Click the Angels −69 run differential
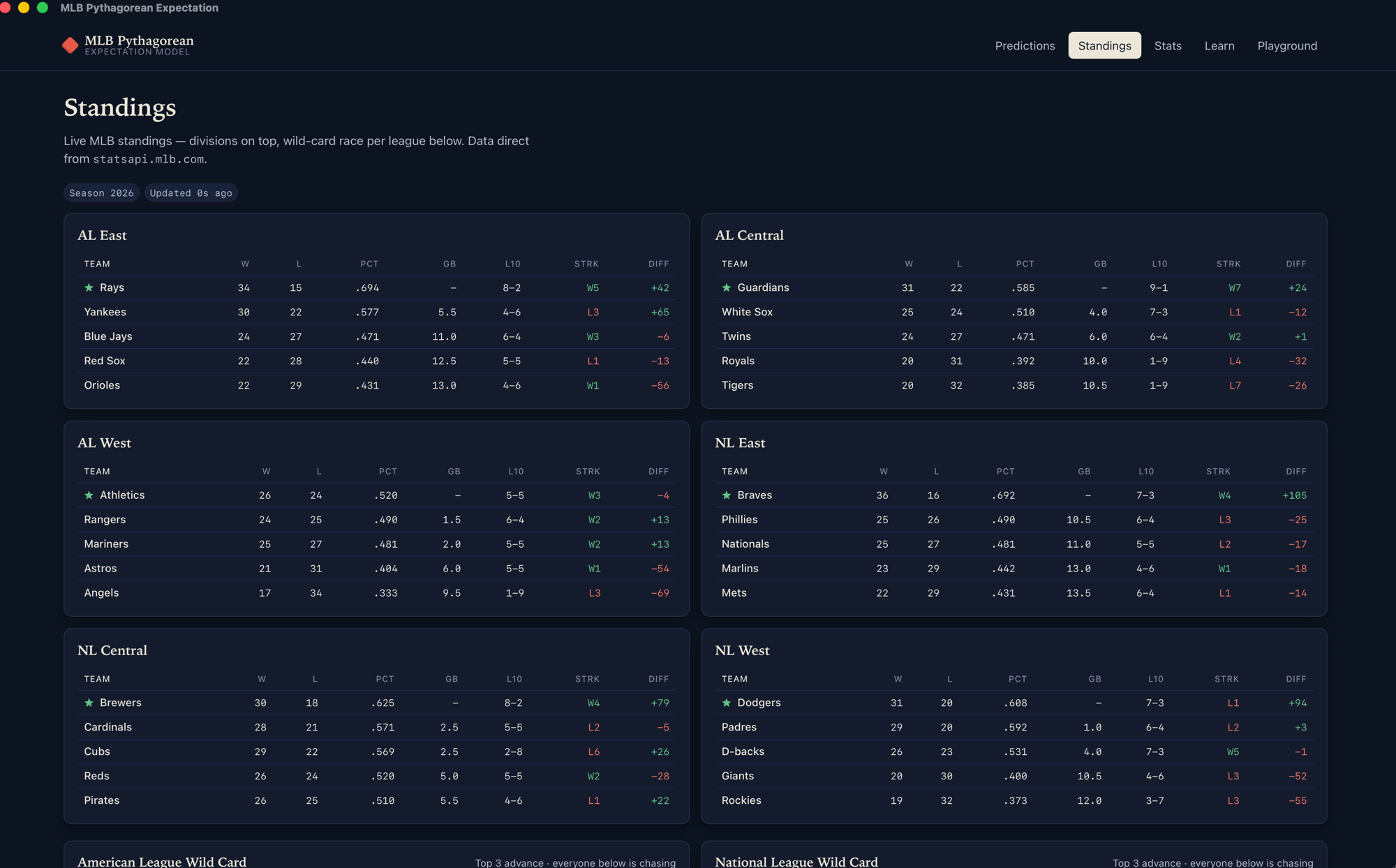Image resolution: width=1396 pixels, height=868 pixels. [x=660, y=593]
